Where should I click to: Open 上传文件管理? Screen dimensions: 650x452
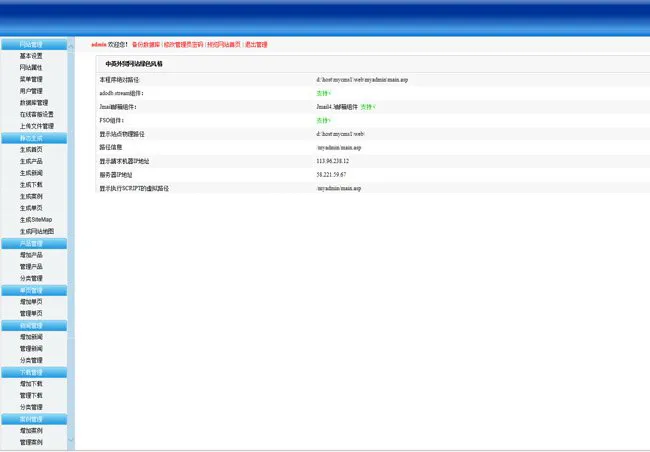[36, 126]
